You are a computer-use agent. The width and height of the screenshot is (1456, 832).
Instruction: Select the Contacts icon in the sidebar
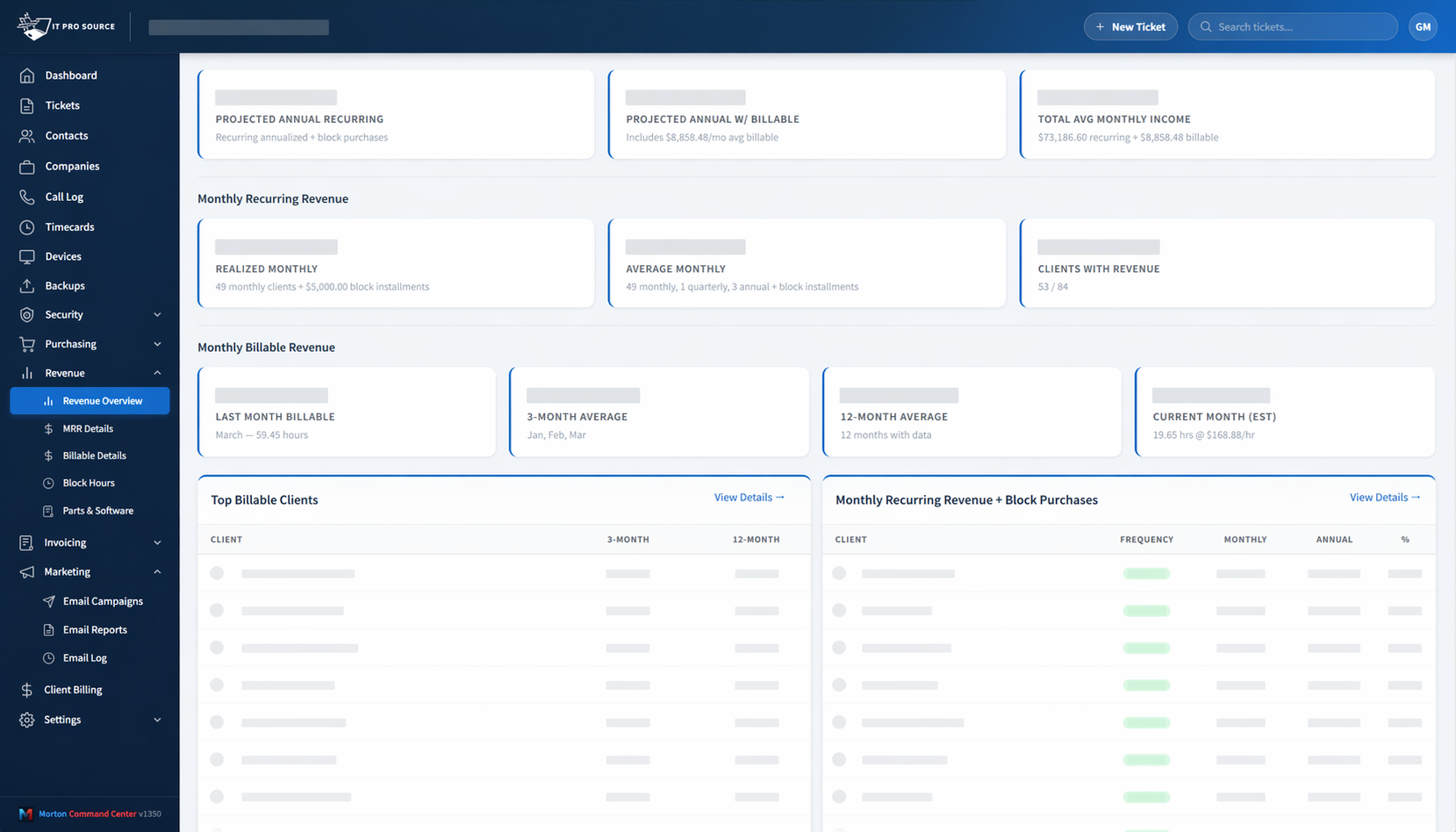pyautogui.click(x=27, y=135)
